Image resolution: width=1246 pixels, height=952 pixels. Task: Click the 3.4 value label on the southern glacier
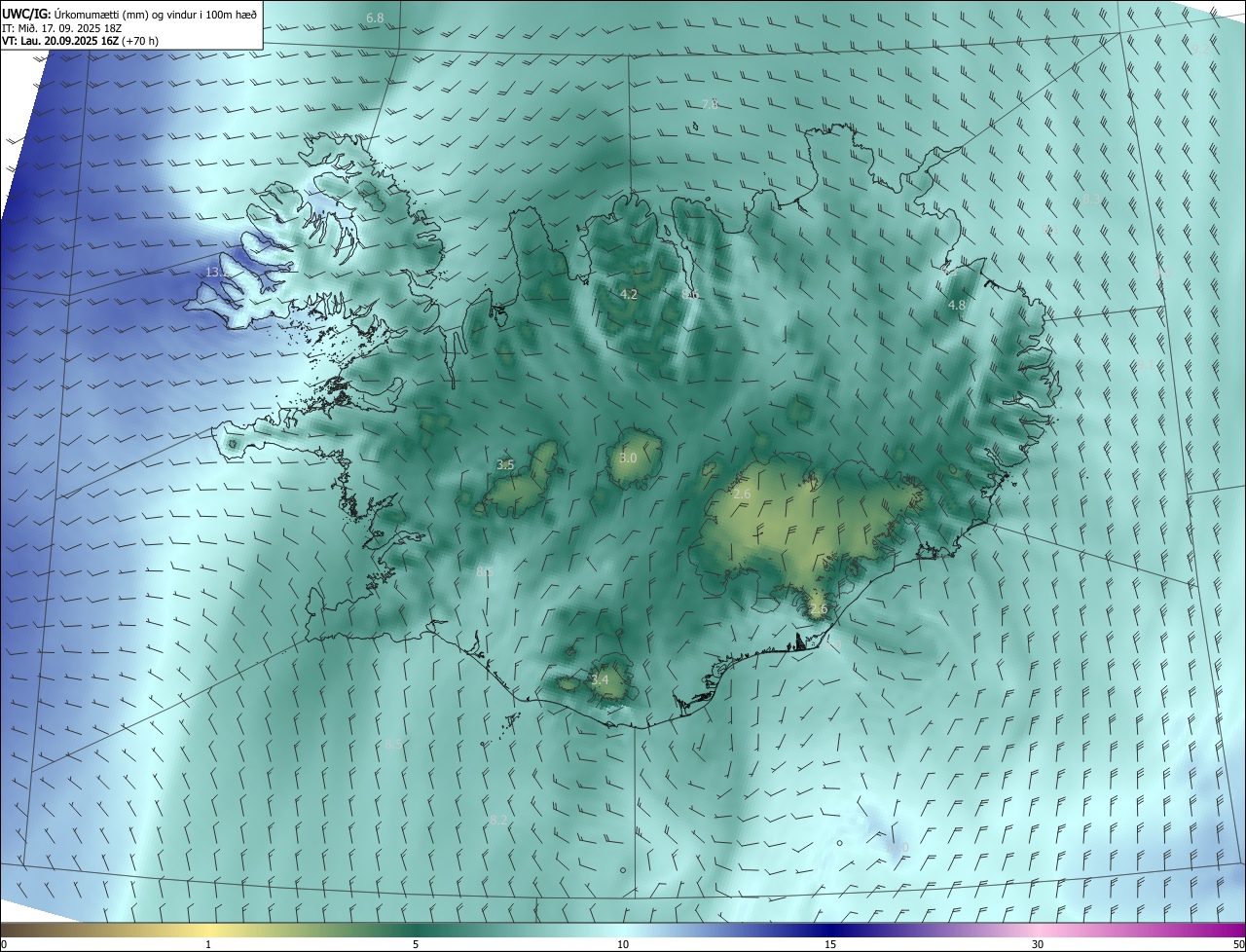(x=600, y=679)
